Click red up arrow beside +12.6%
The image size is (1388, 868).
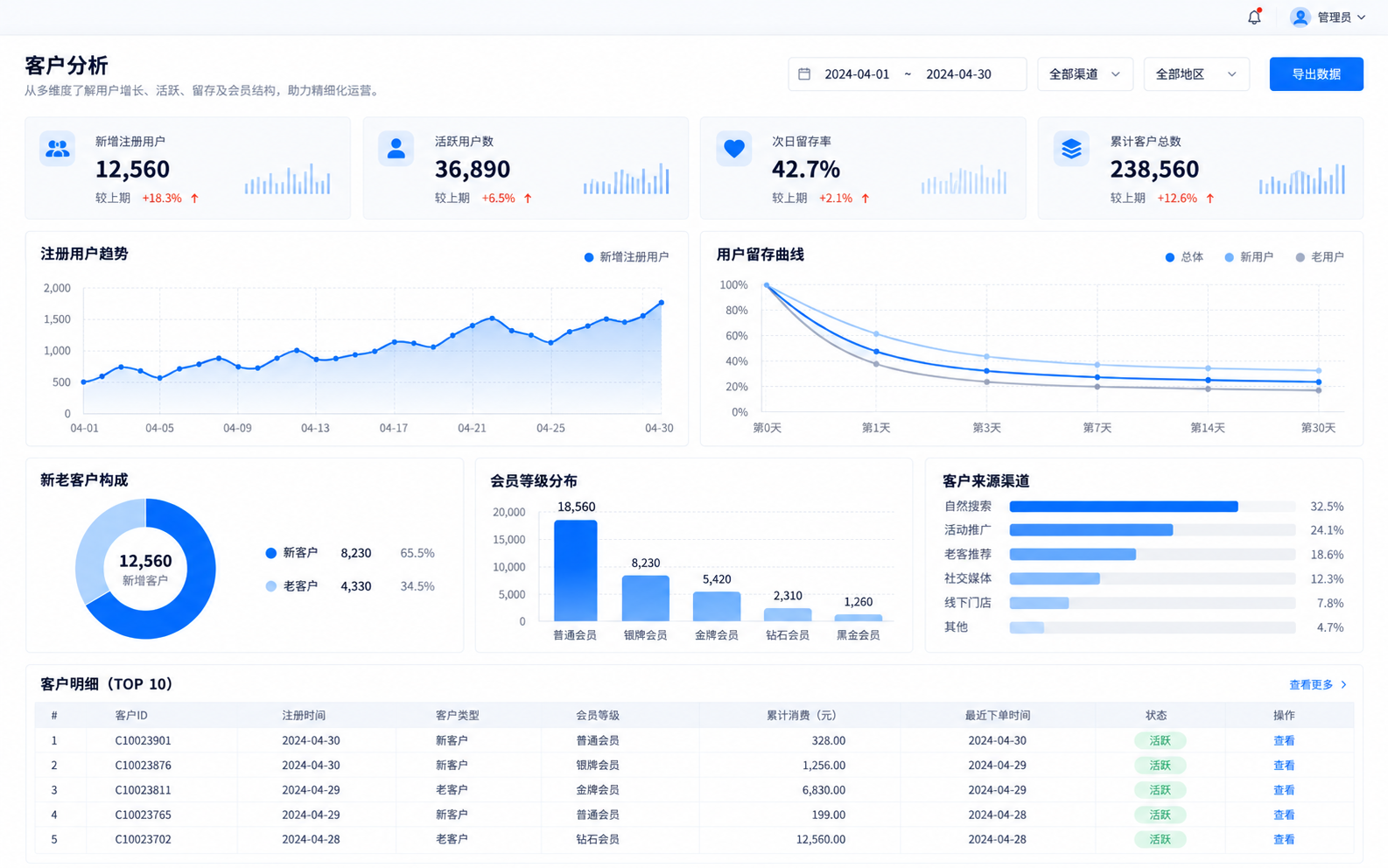[1210, 199]
